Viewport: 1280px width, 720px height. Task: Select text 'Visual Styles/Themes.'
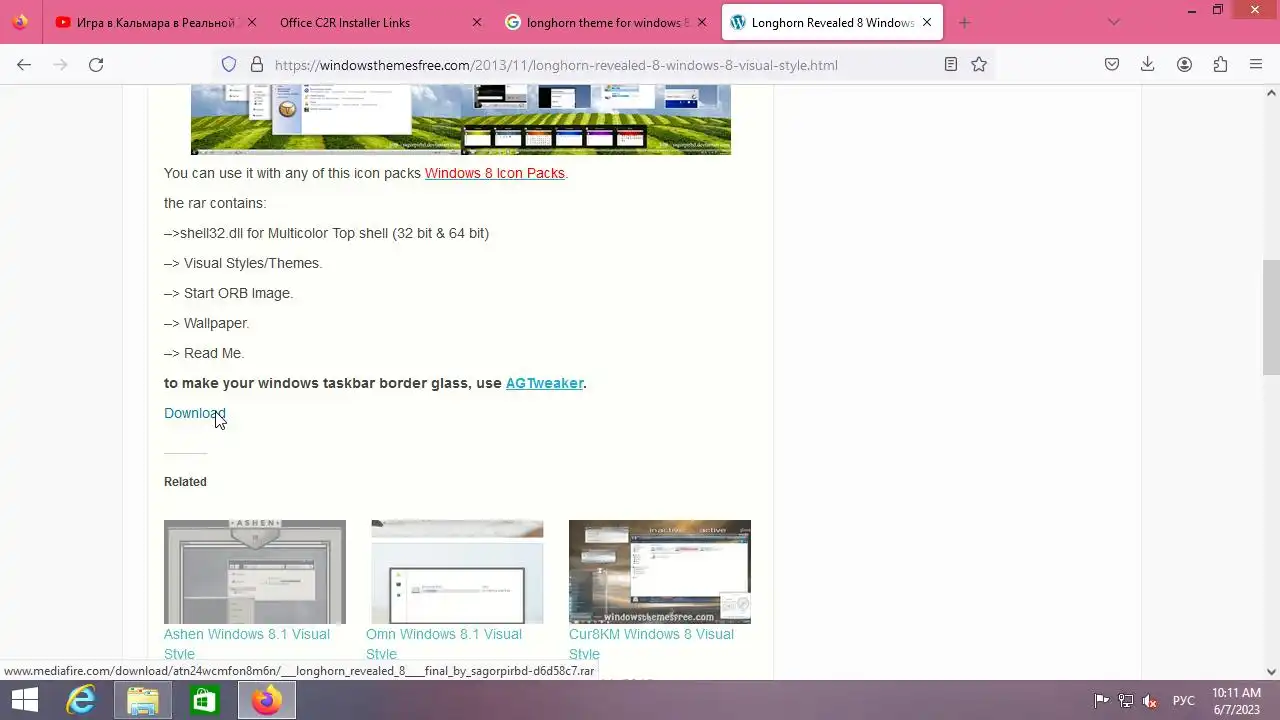pos(253,263)
